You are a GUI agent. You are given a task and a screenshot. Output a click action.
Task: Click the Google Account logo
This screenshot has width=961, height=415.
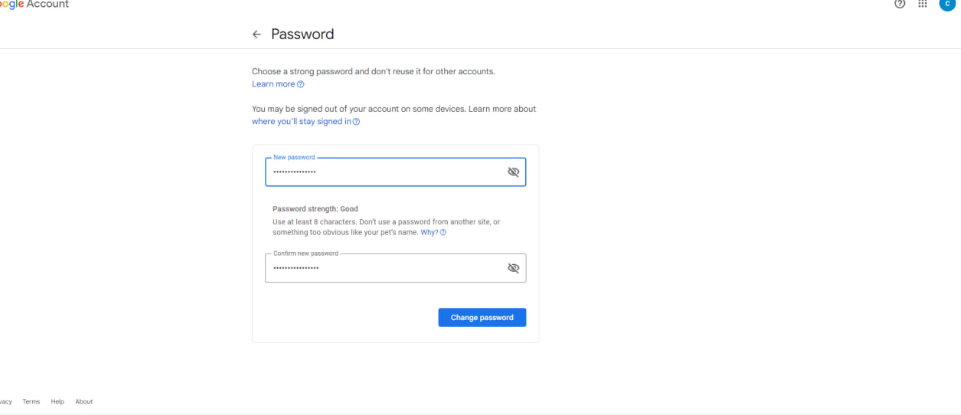[x=34, y=4]
